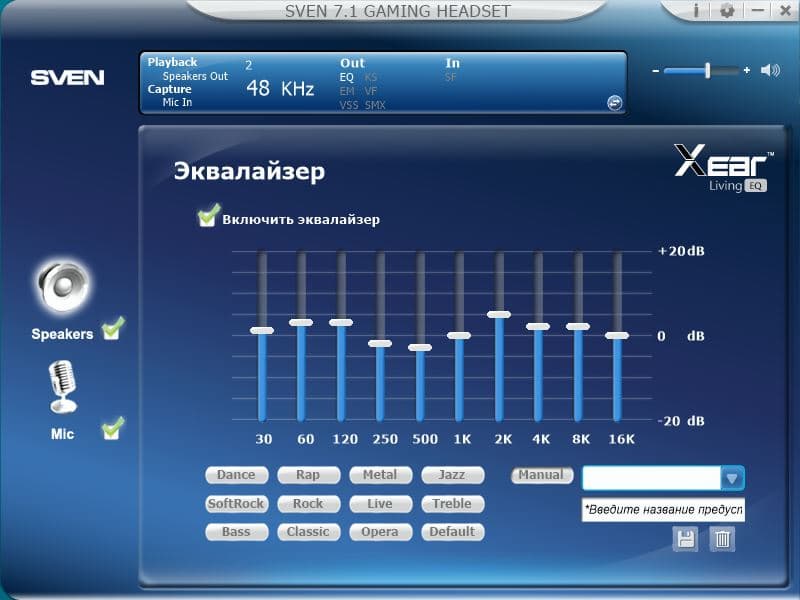Toggle the Mic enabled checkmark

coord(113,429)
